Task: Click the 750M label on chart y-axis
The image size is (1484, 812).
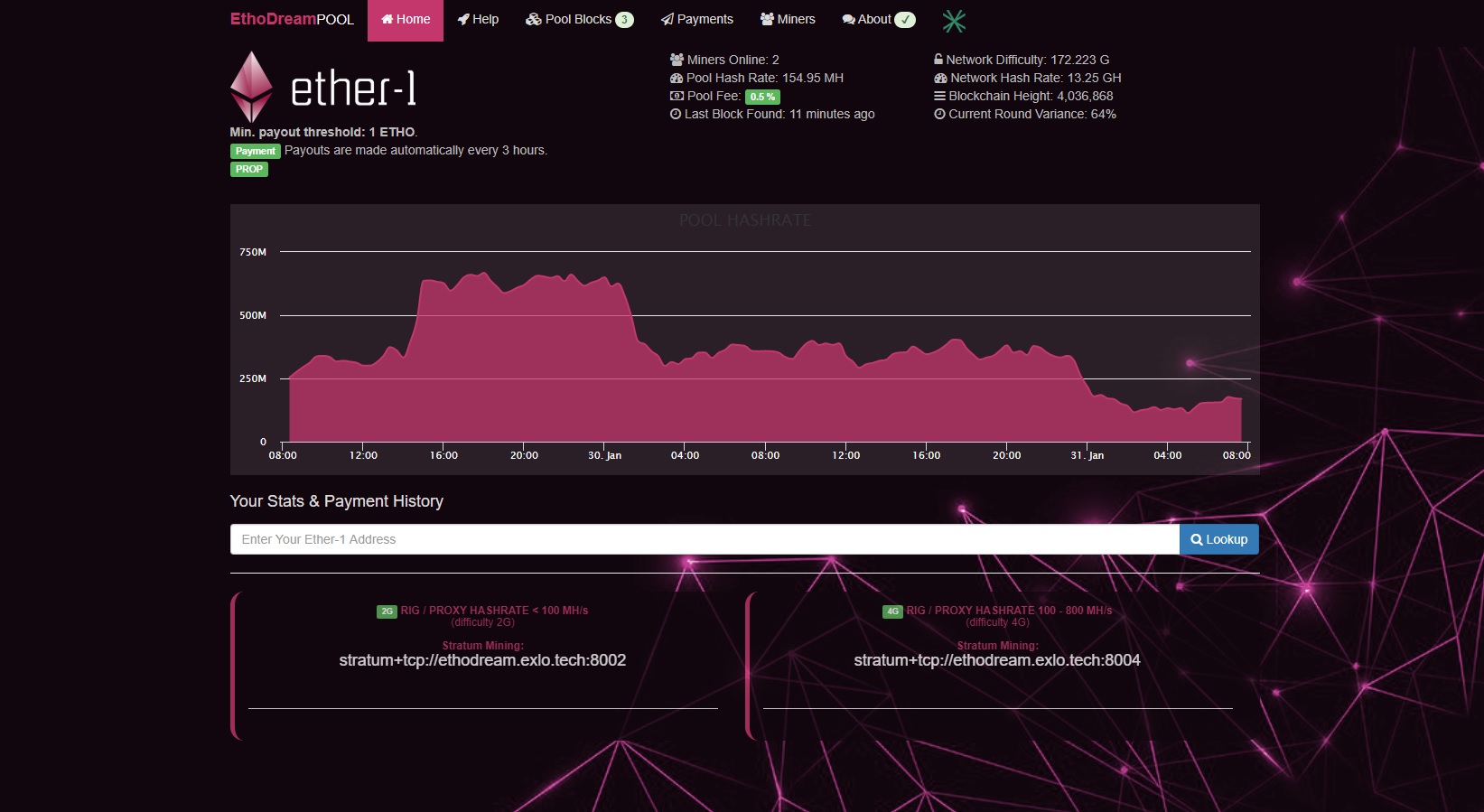Action: coord(253,252)
